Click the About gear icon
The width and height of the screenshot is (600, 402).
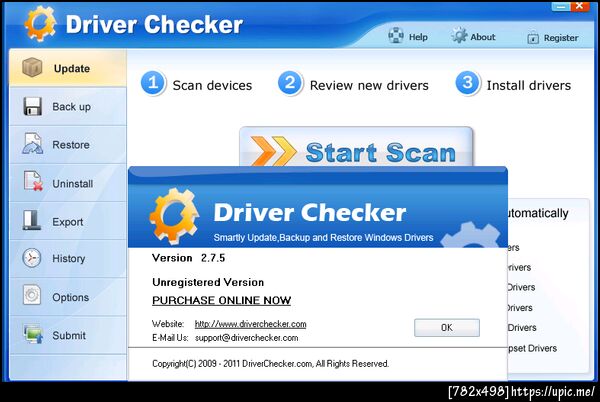point(459,35)
